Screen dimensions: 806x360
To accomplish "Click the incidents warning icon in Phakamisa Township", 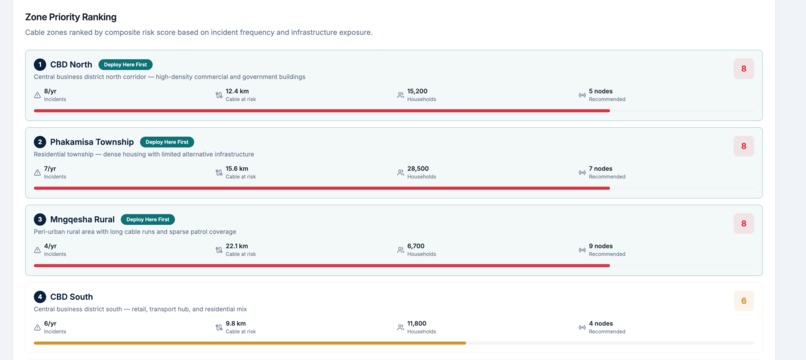I will click(x=37, y=173).
